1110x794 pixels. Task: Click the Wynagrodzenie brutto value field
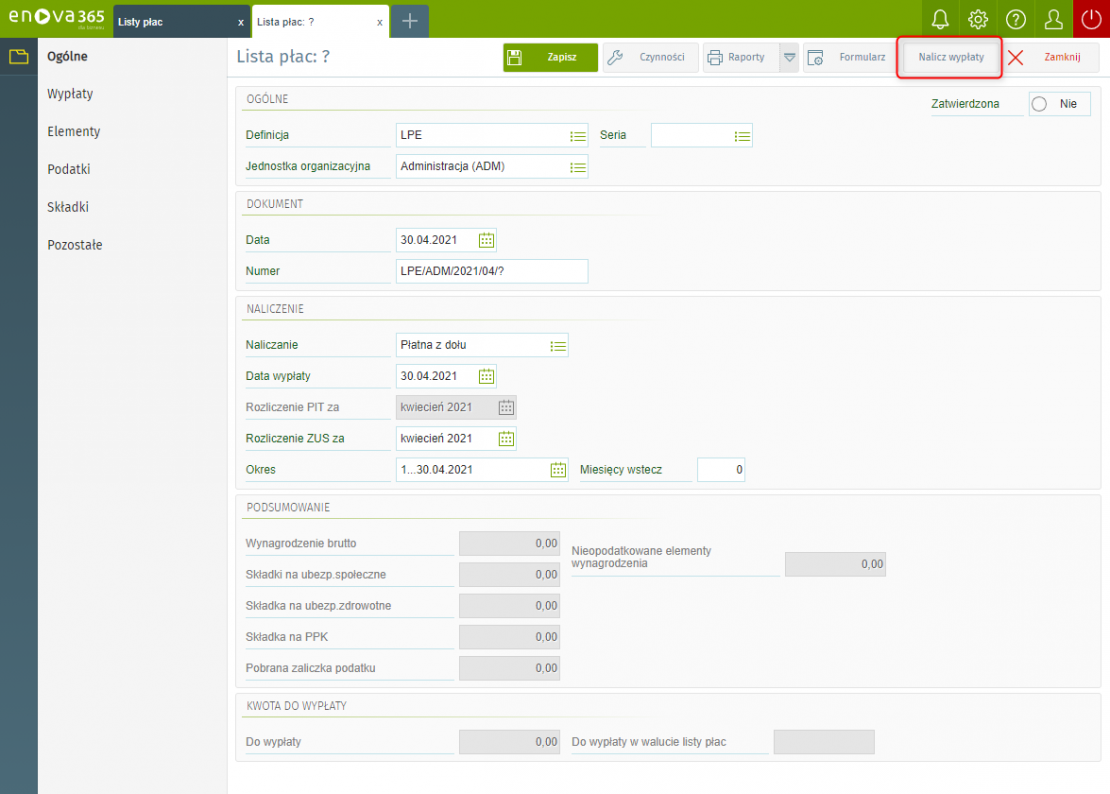(x=509, y=543)
